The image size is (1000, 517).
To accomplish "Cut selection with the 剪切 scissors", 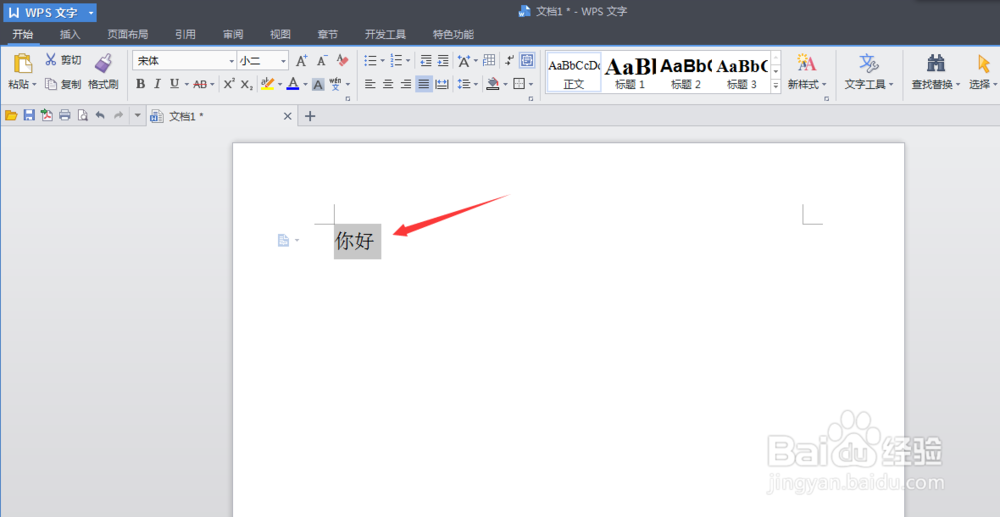I will click(x=62, y=60).
